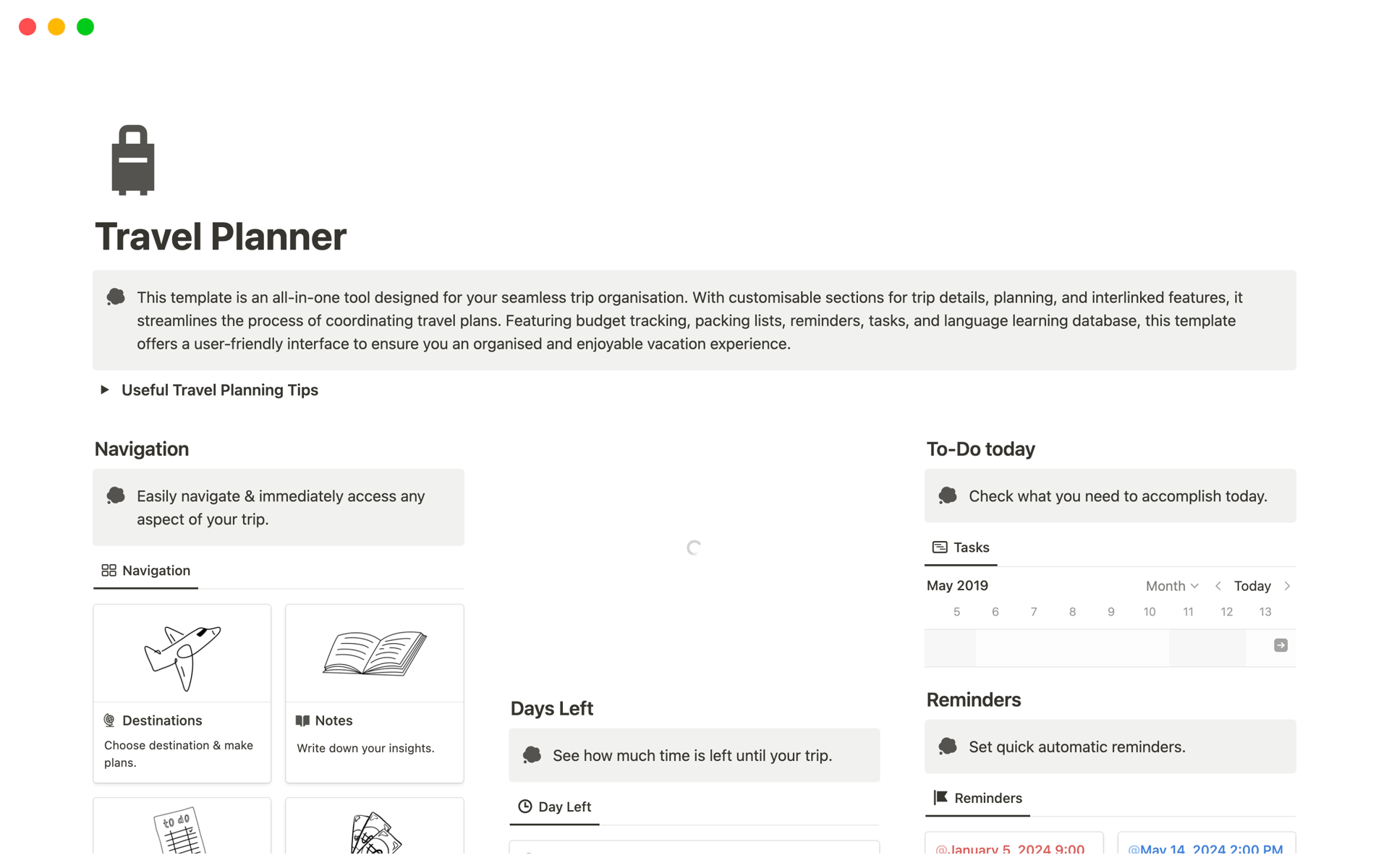Click the January 5, 2024 reminder
Viewport: 1389px width, 868px height.
[1012, 847]
